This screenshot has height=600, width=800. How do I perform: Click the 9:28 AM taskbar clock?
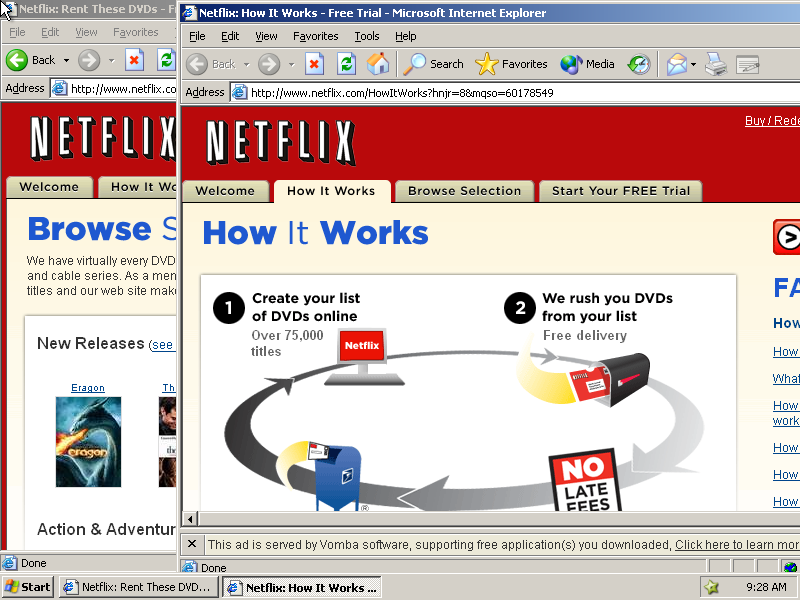click(766, 587)
